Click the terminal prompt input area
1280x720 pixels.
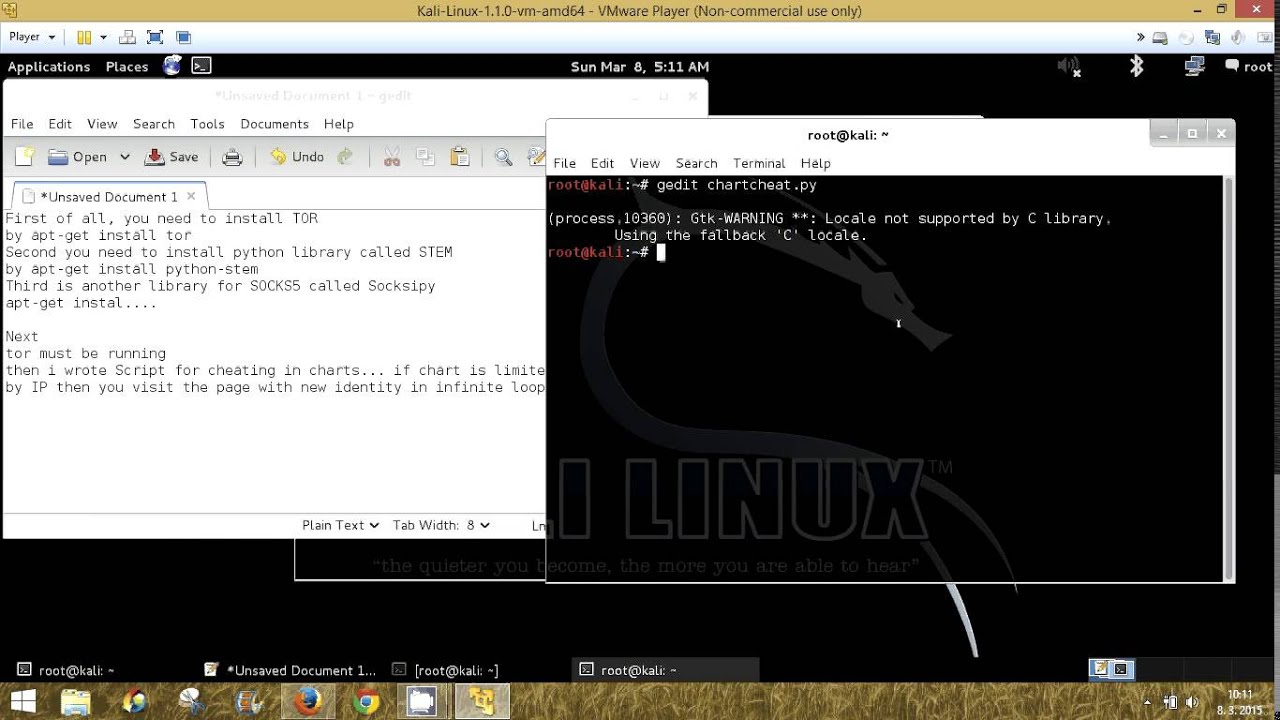point(661,252)
